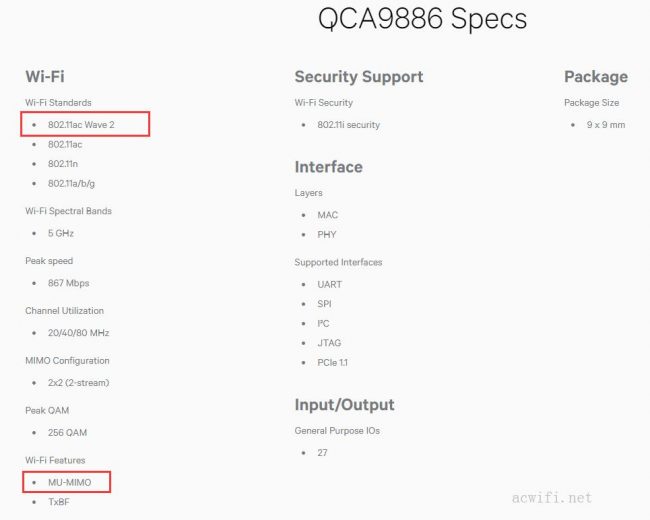The height and width of the screenshot is (520, 650).
Task: Select the 5 GHz spectral band text
Action: click(61, 233)
